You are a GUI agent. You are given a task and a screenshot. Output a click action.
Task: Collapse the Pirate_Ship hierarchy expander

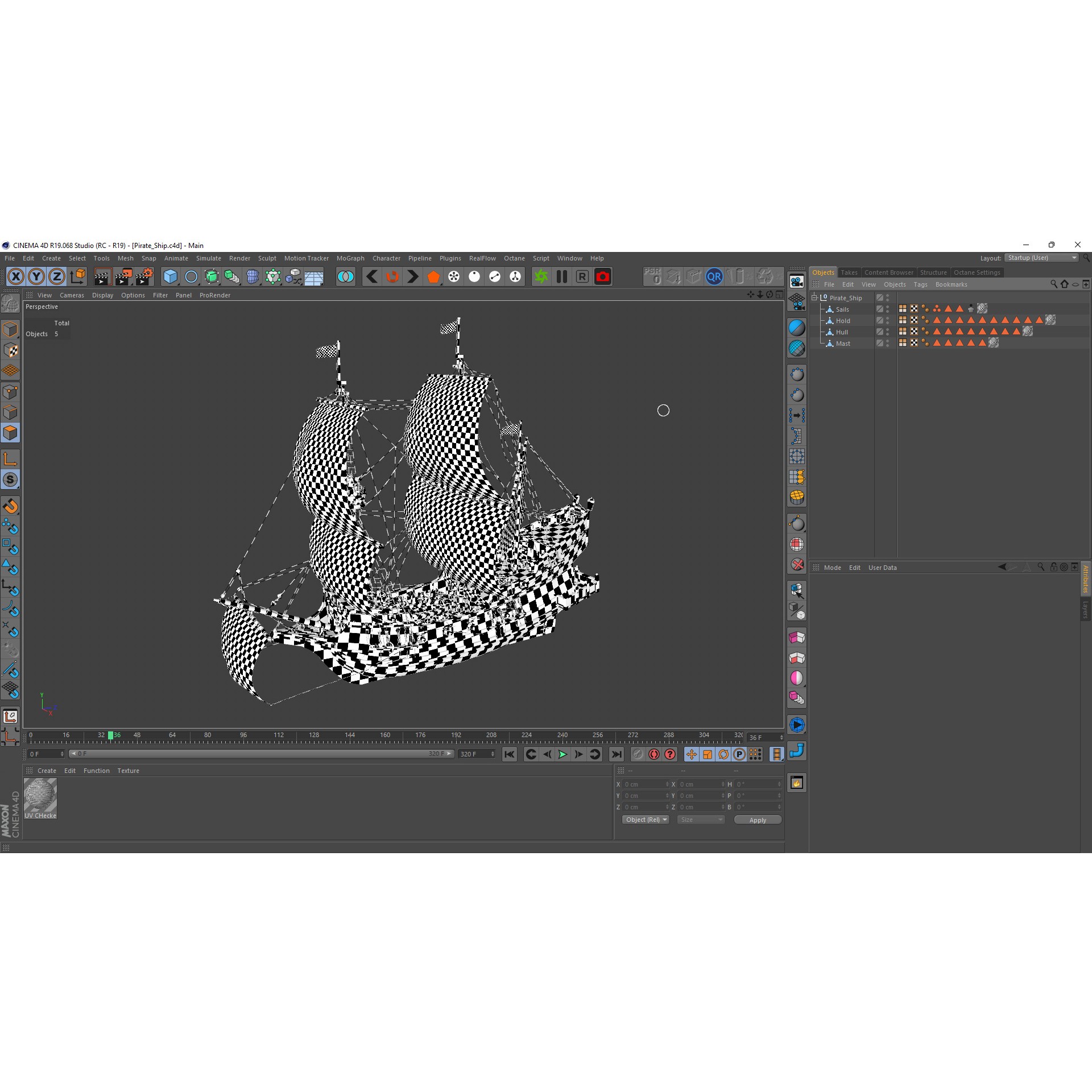(815, 297)
